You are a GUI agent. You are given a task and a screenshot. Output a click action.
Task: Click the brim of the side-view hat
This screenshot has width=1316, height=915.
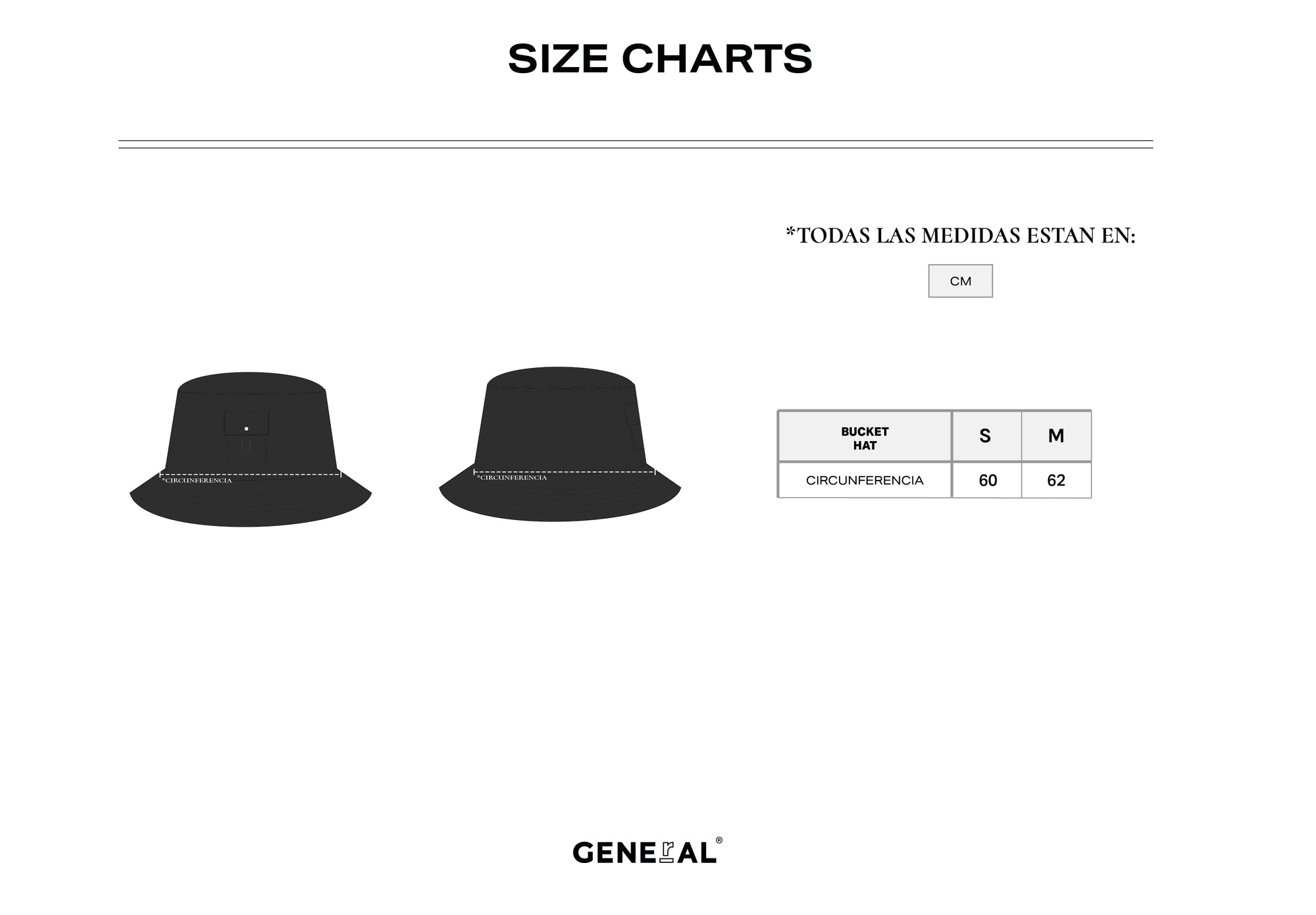[x=560, y=497]
